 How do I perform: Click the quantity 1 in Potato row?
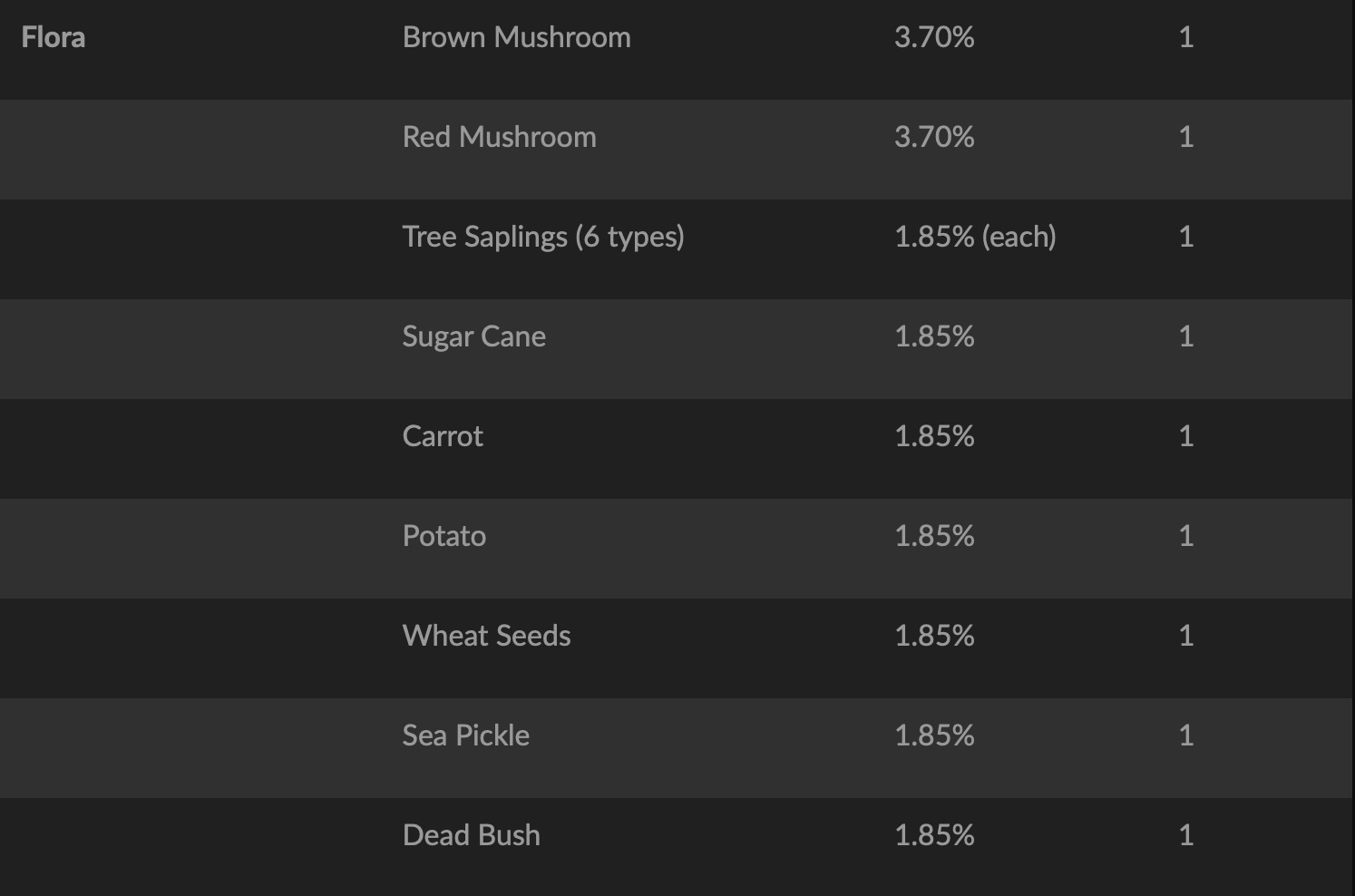pos(1185,536)
